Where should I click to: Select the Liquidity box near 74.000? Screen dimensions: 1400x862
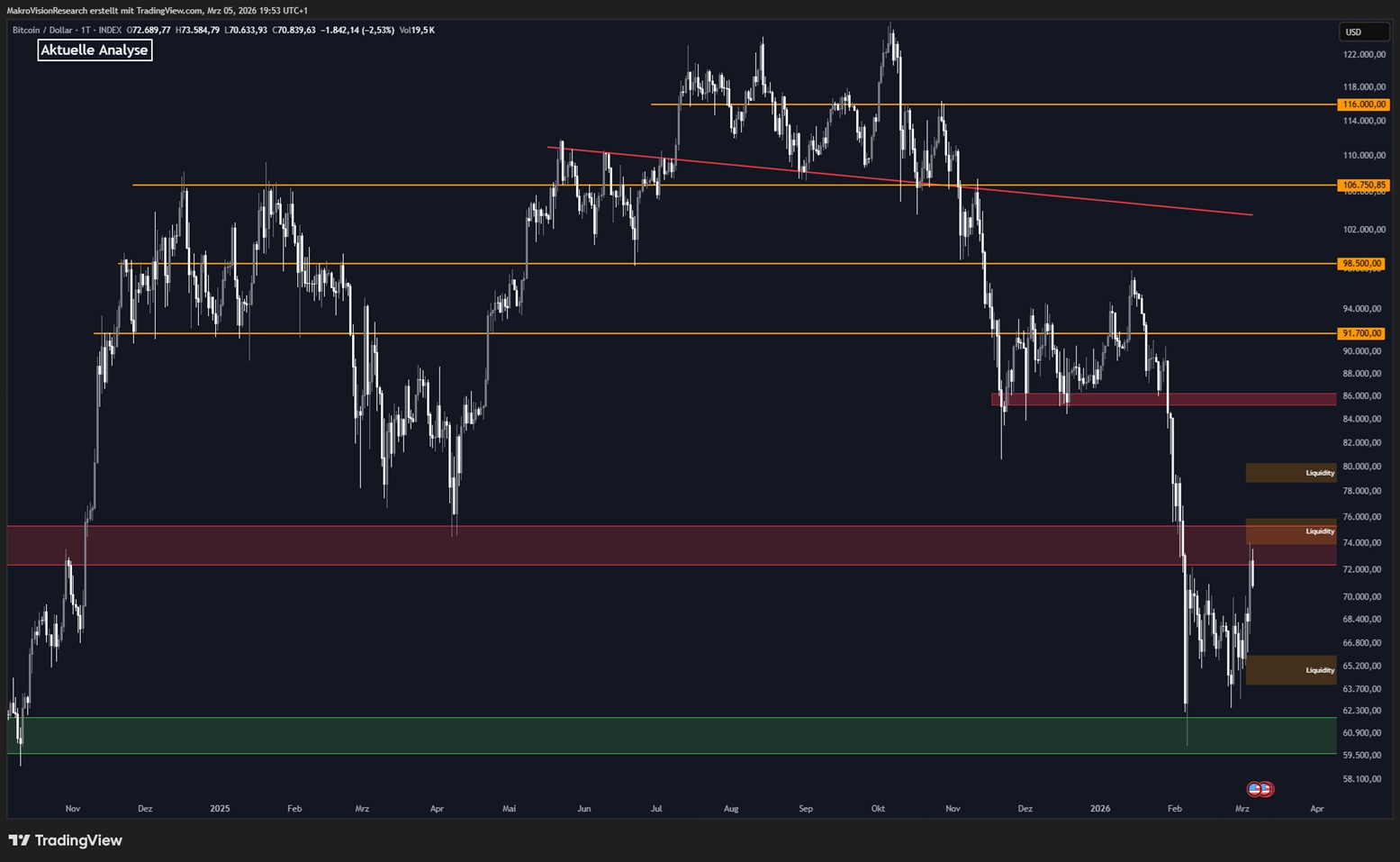click(x=1289, y=531)
